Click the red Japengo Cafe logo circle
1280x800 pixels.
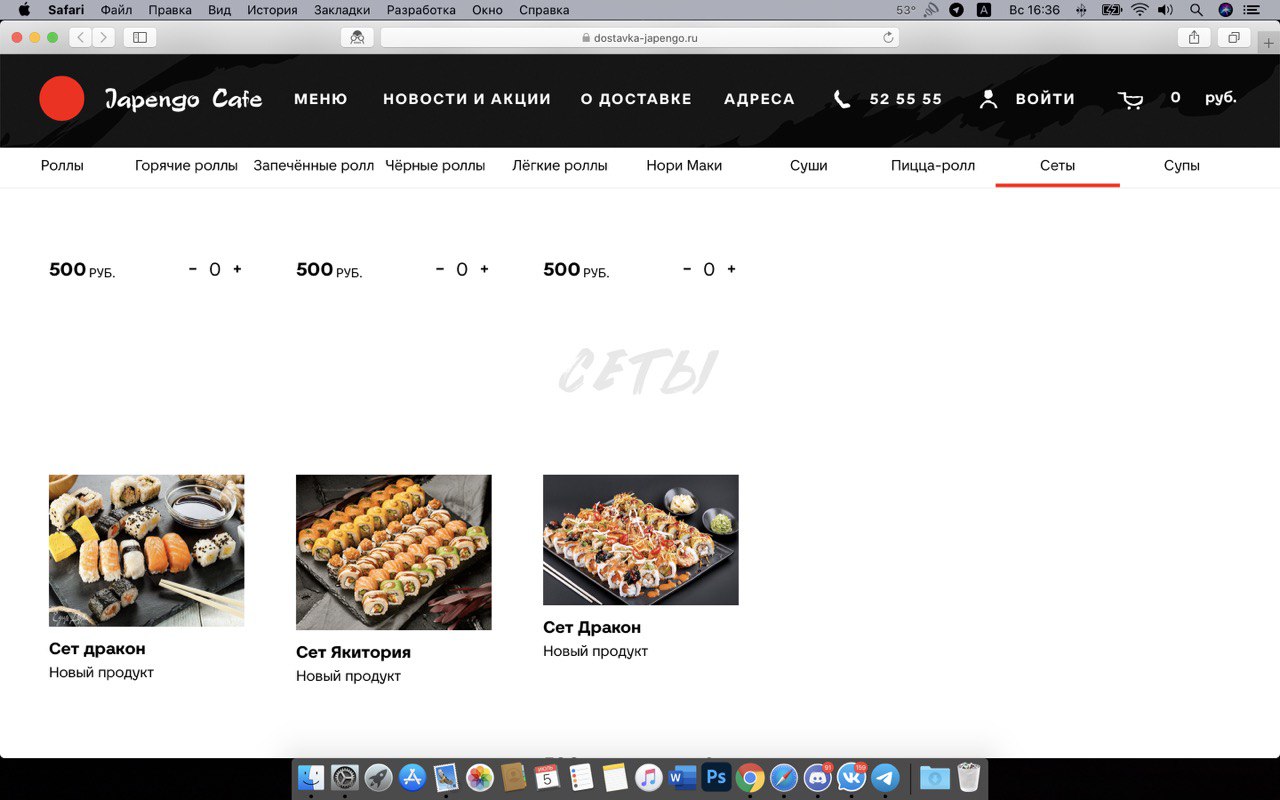[62, 98]
